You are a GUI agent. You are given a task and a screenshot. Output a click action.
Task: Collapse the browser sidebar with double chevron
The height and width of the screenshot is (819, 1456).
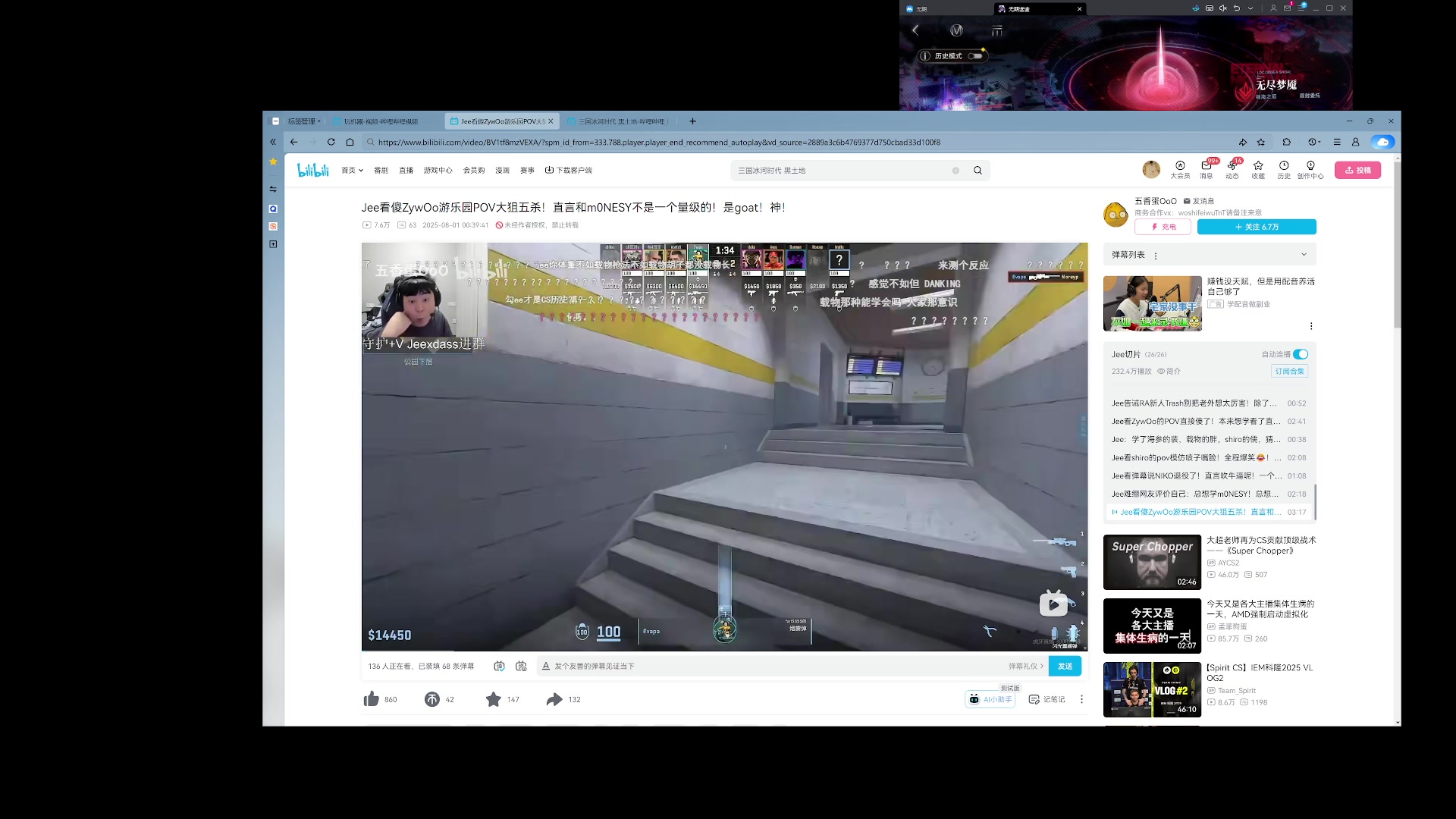[273, 142]
